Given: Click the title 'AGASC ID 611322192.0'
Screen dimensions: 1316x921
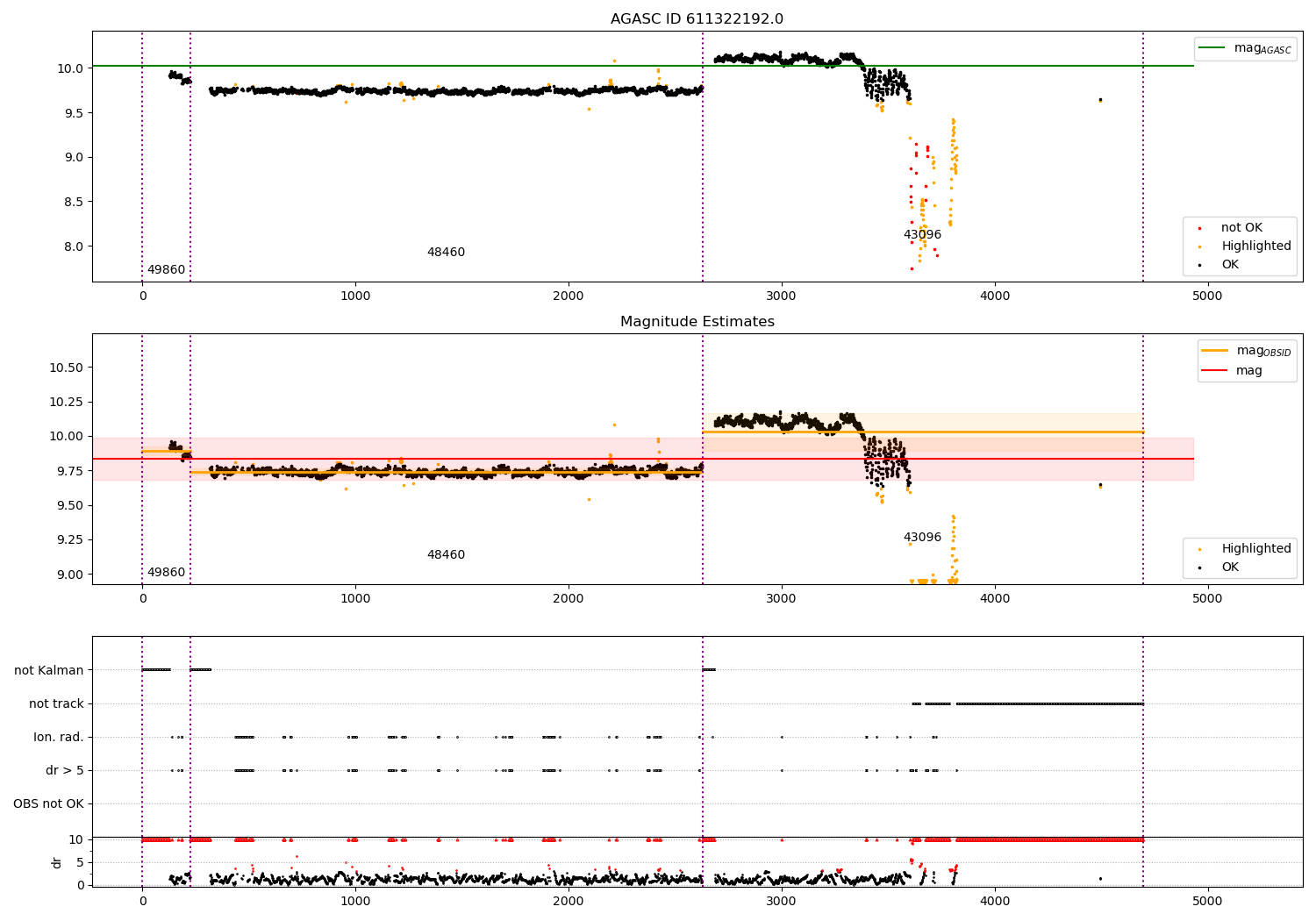Looking at the screenshot, I should click(x=697, y=19).
